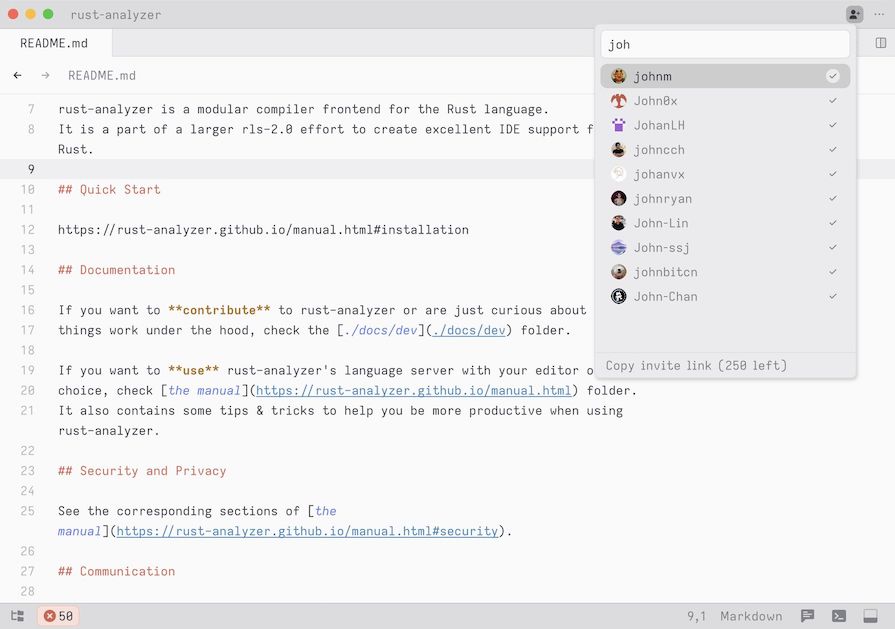
Task: Click README.md in the breadcrumb bar
Action: click(x=102, y=75)
